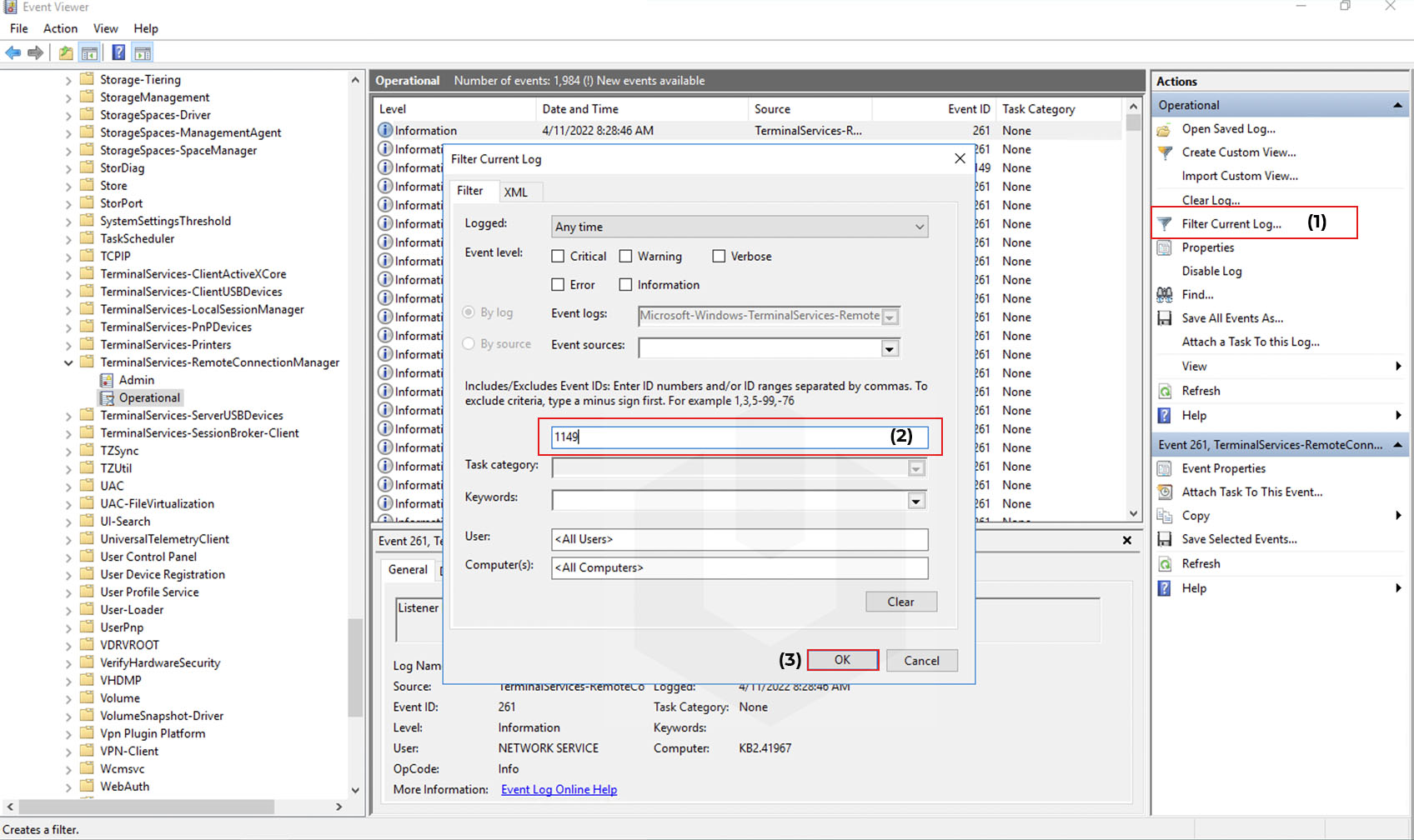The height and width of the screenshot is (840, 1414).
Task: Select Create Custom View funnel icon
Action: coord(1165,152)
